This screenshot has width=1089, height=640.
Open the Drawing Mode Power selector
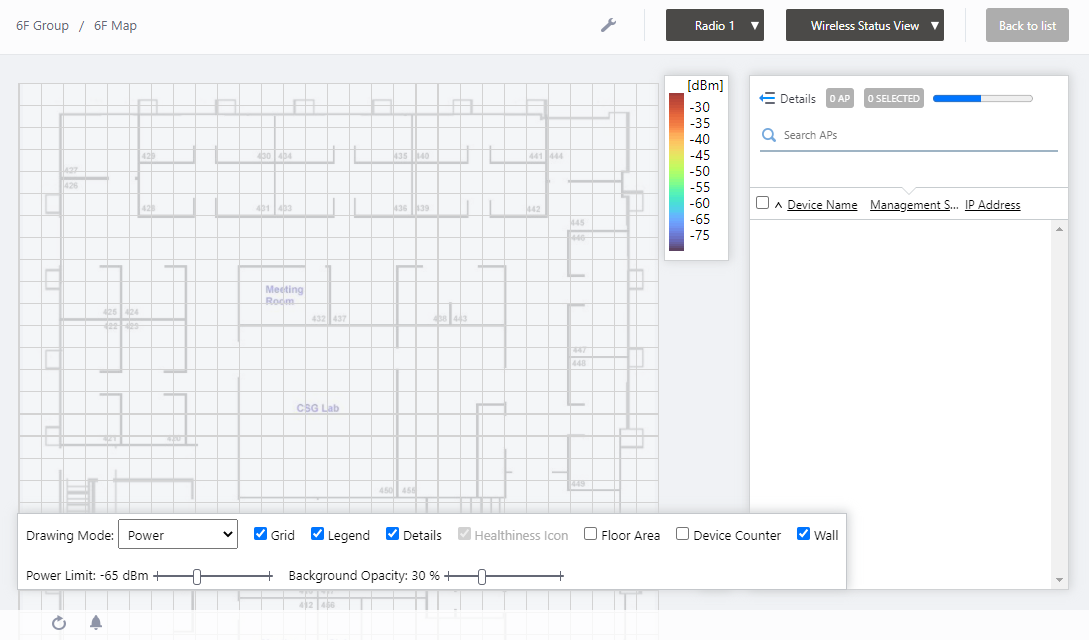coord(177,535)
